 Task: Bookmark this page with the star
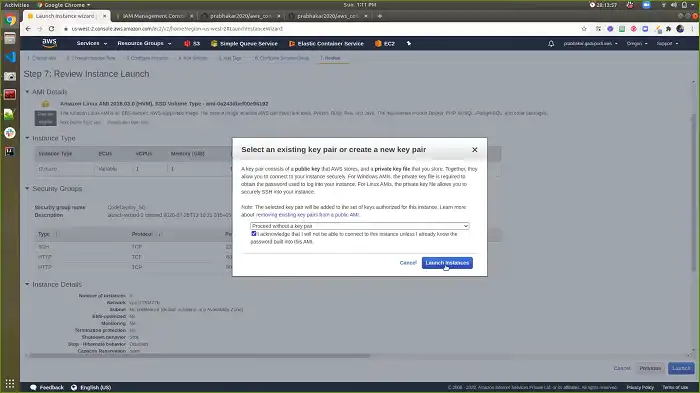coord(584,29)
